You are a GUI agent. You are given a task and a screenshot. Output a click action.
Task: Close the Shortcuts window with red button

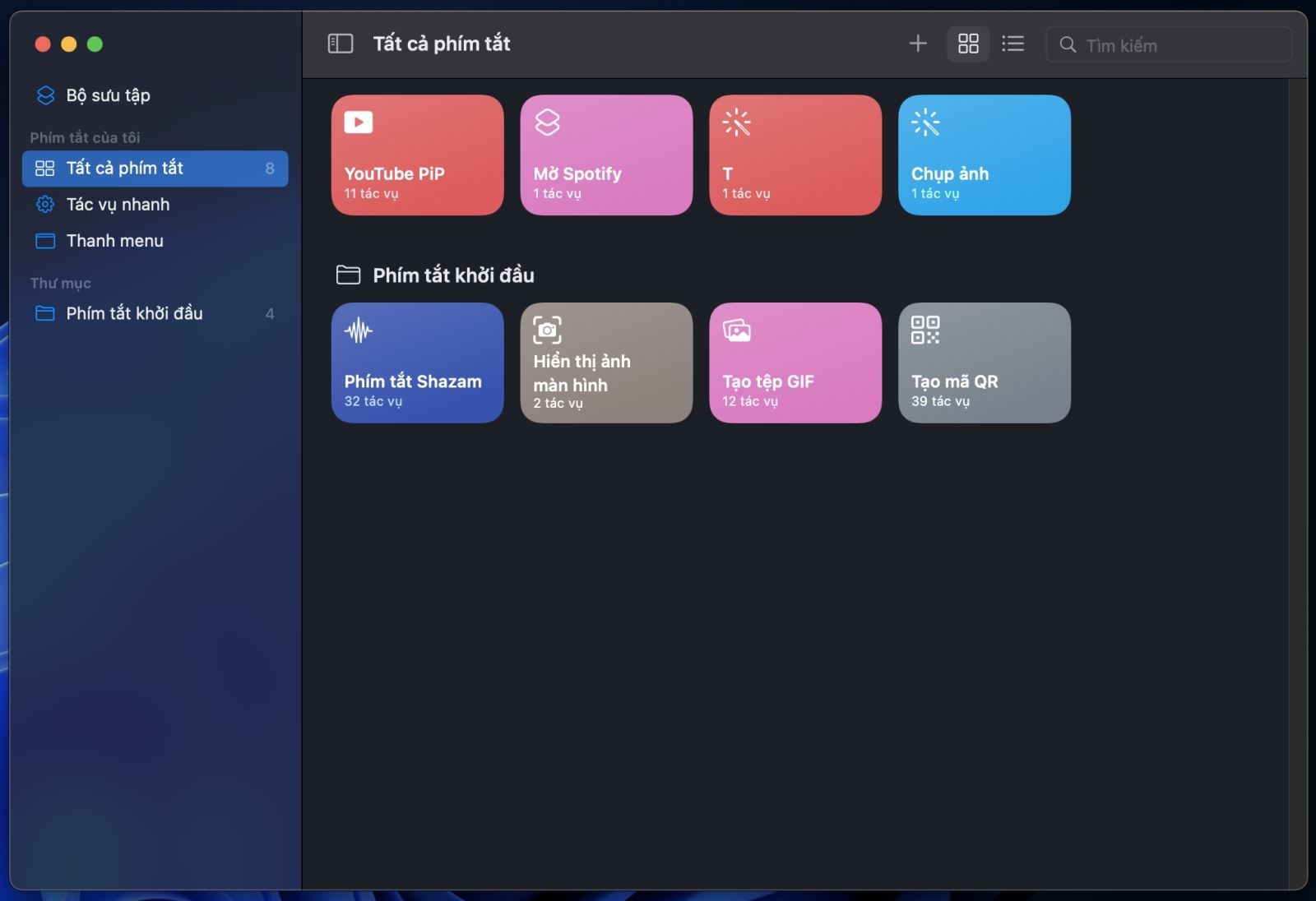coord(43,44)
